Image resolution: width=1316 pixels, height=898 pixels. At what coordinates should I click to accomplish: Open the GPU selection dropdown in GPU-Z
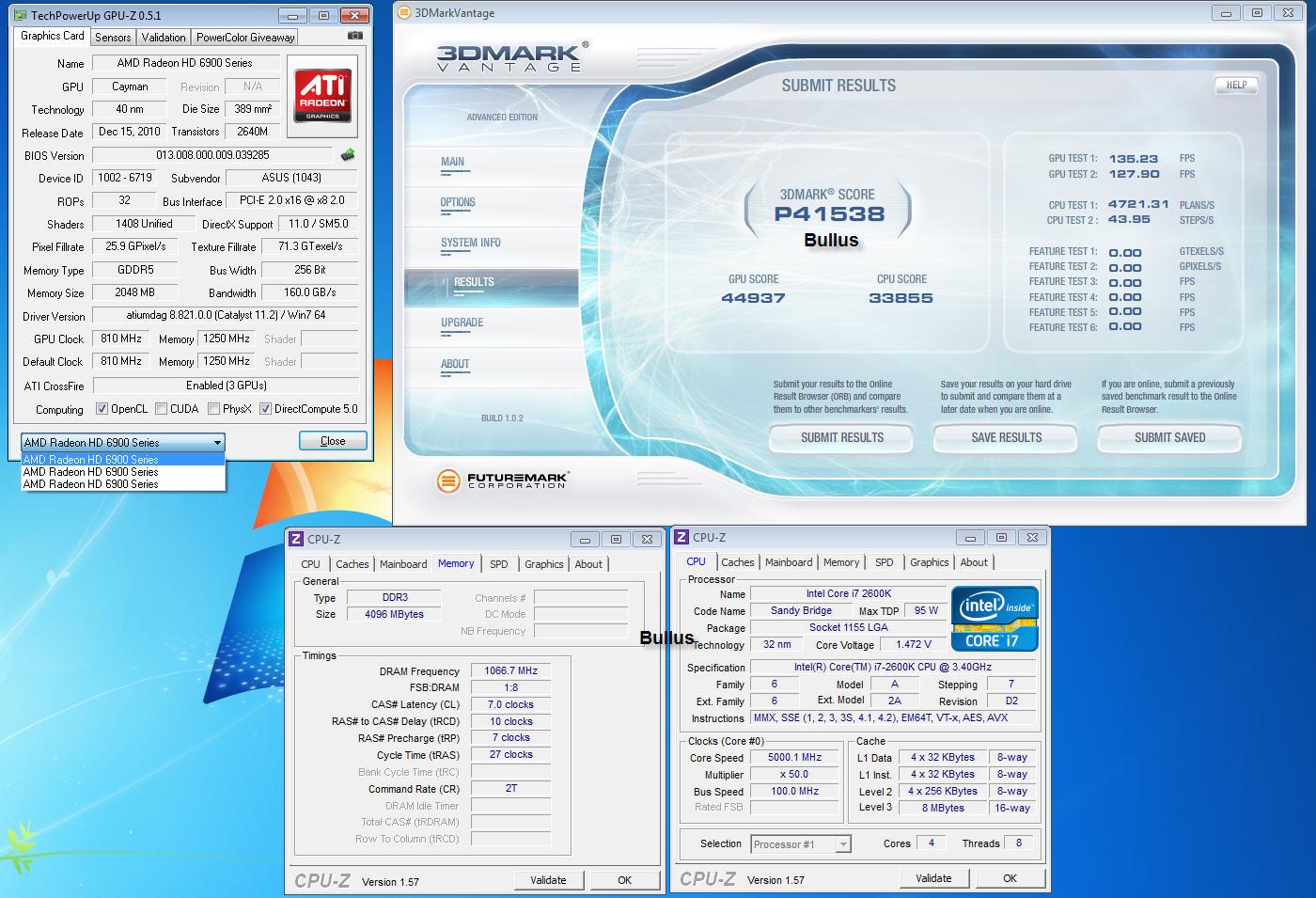[123, 442]
